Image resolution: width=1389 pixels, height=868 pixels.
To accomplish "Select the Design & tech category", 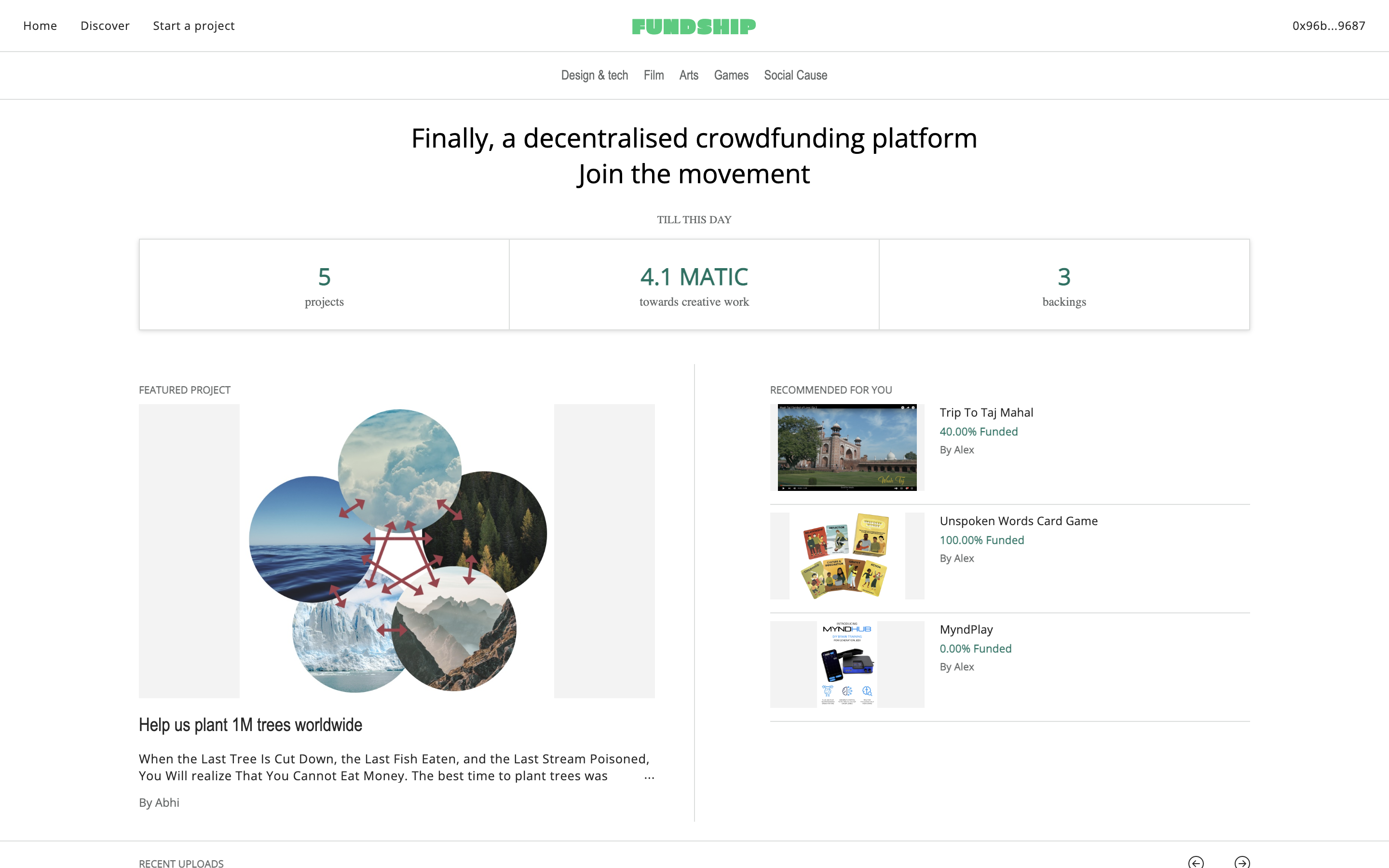I will (594, 75).
